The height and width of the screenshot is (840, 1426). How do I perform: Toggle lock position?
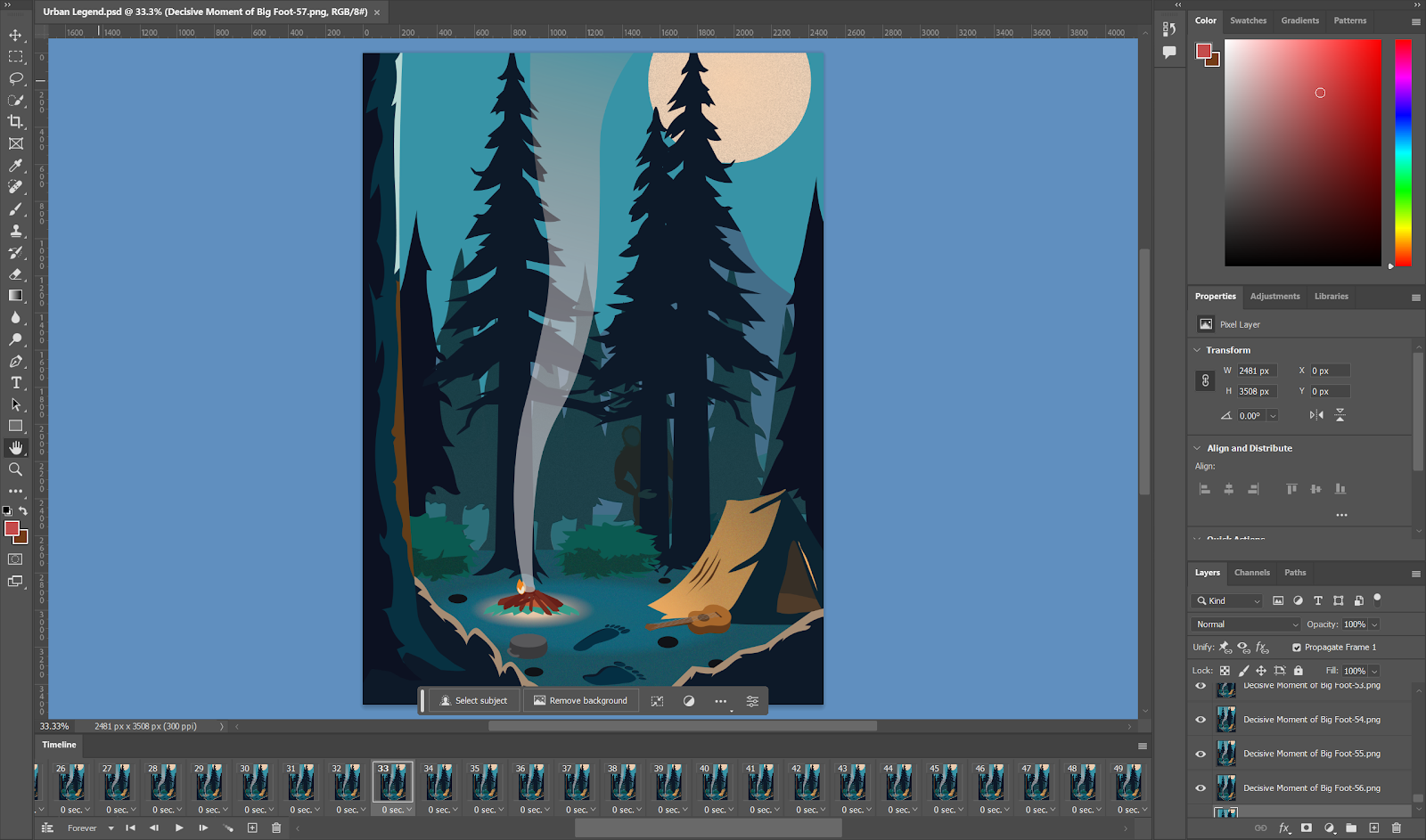point(1261,671)
